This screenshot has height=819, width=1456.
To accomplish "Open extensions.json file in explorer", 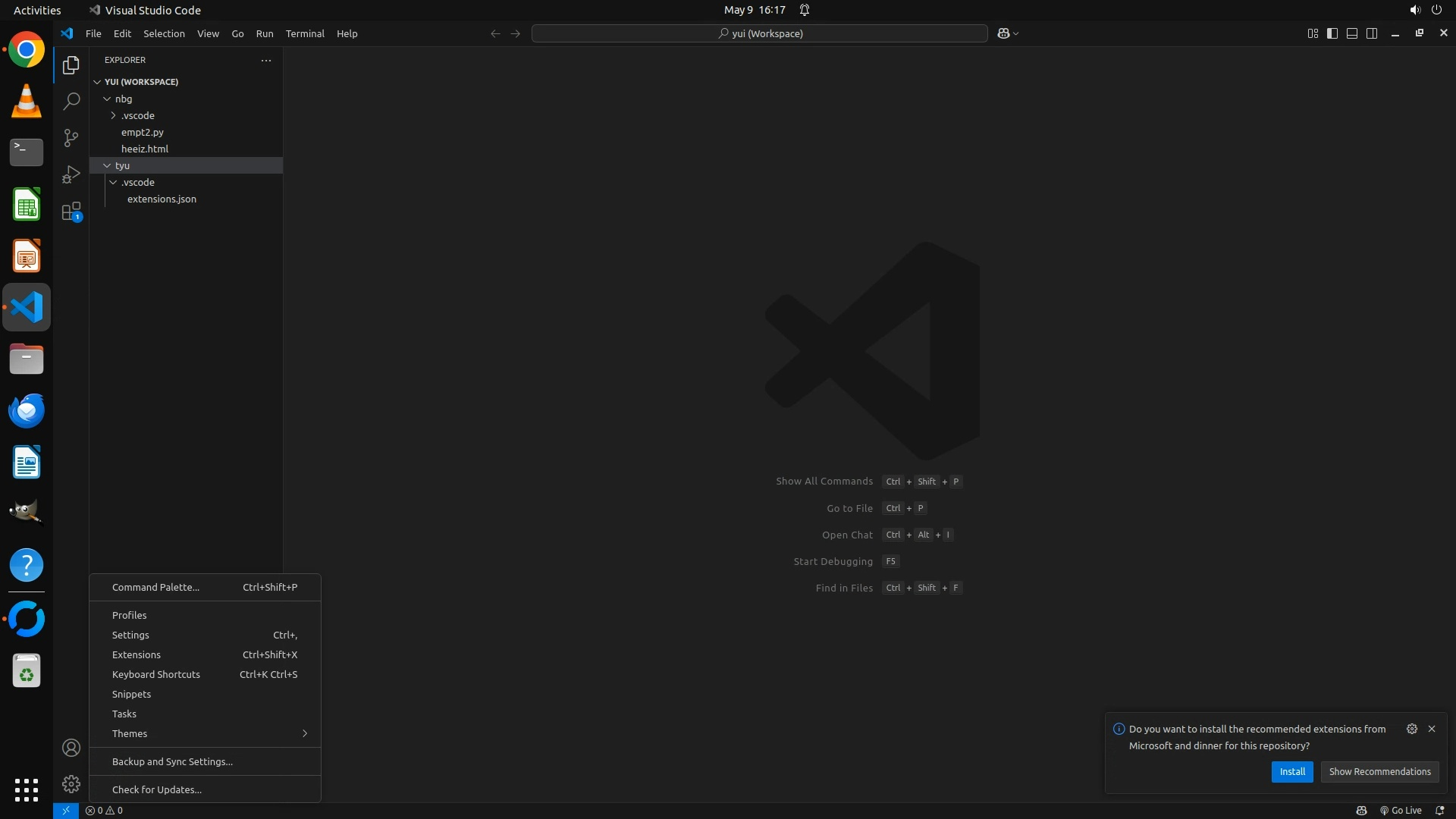I will click(x=162, y=199).
